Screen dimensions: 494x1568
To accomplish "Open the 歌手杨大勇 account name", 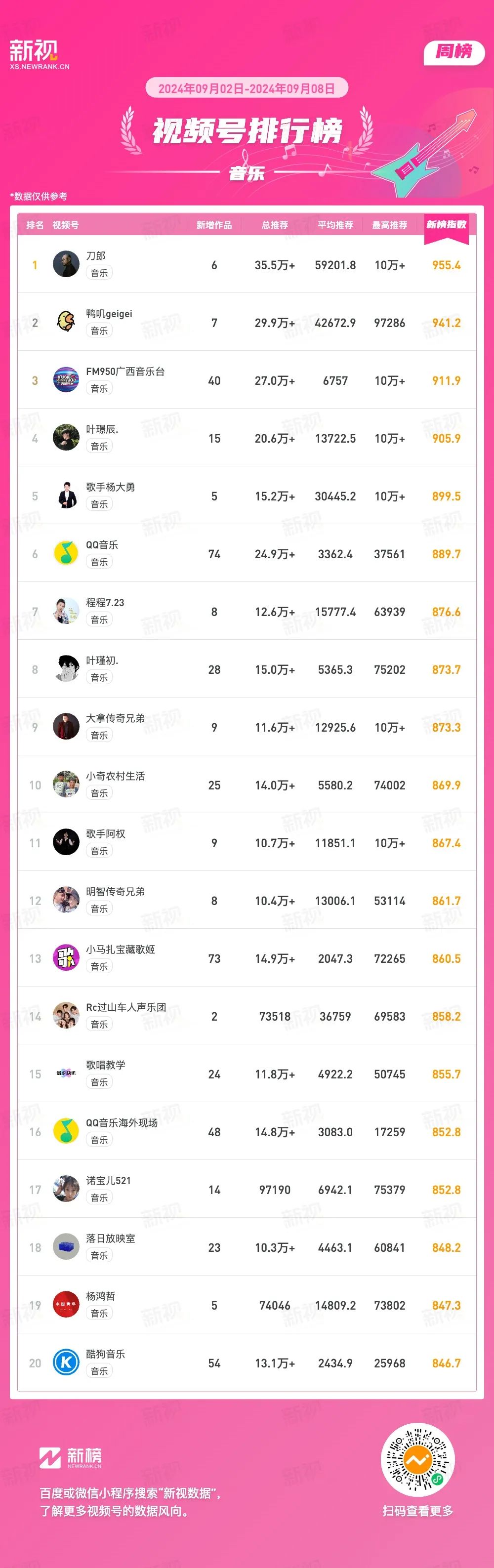I will [x=111, y=487].
